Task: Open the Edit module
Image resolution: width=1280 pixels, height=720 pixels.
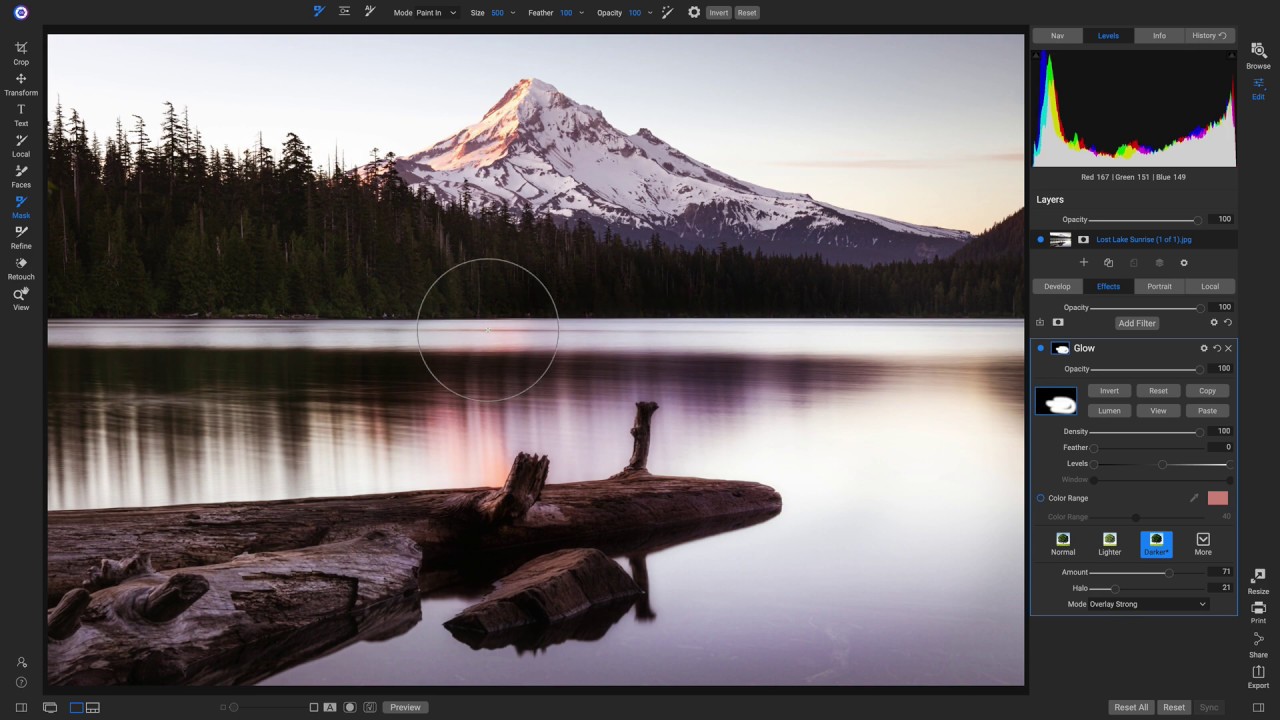Action: pyautogui.click(x=1258, y=88)
